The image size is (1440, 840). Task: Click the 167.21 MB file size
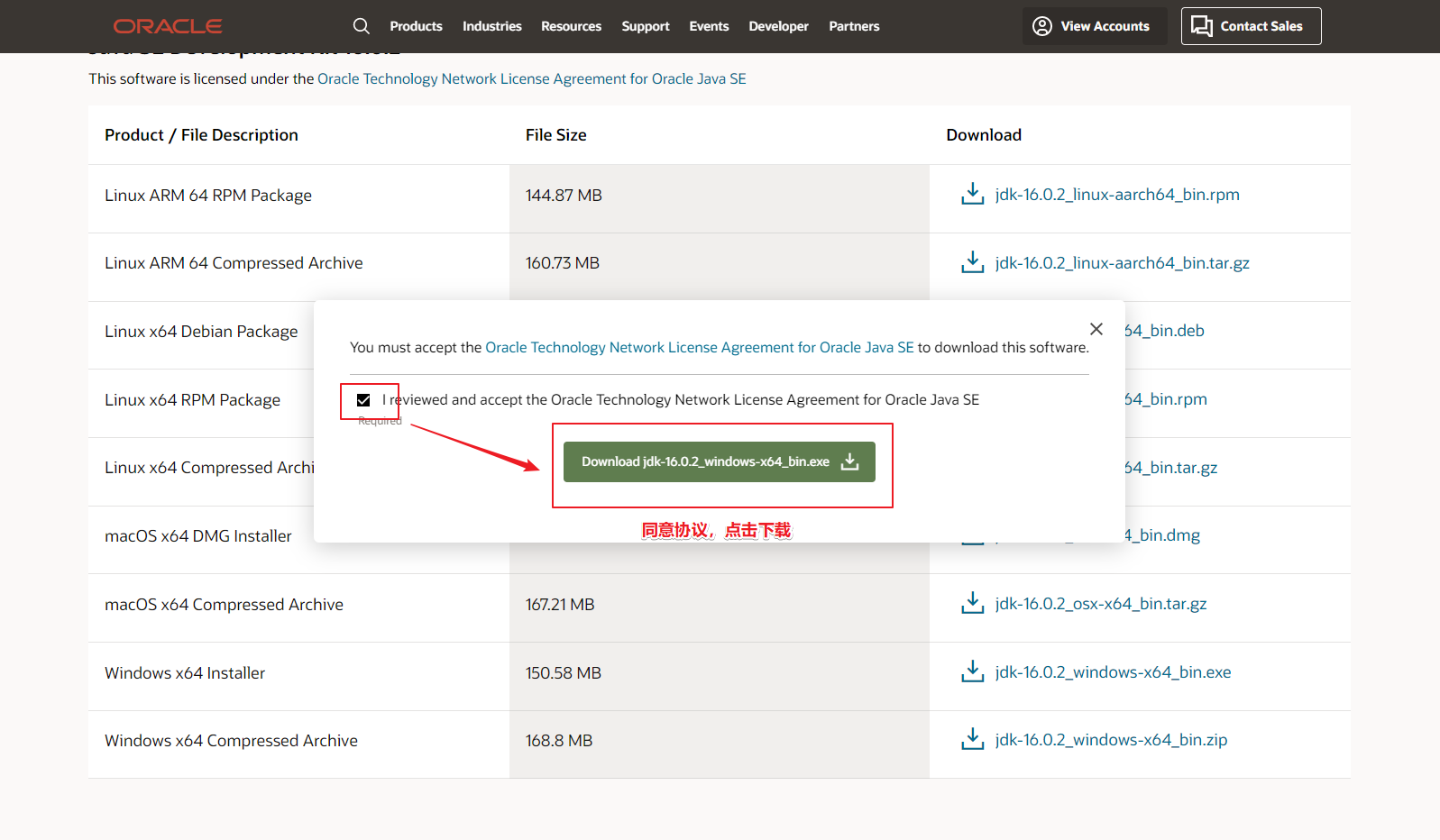click(x=560, y=604)
